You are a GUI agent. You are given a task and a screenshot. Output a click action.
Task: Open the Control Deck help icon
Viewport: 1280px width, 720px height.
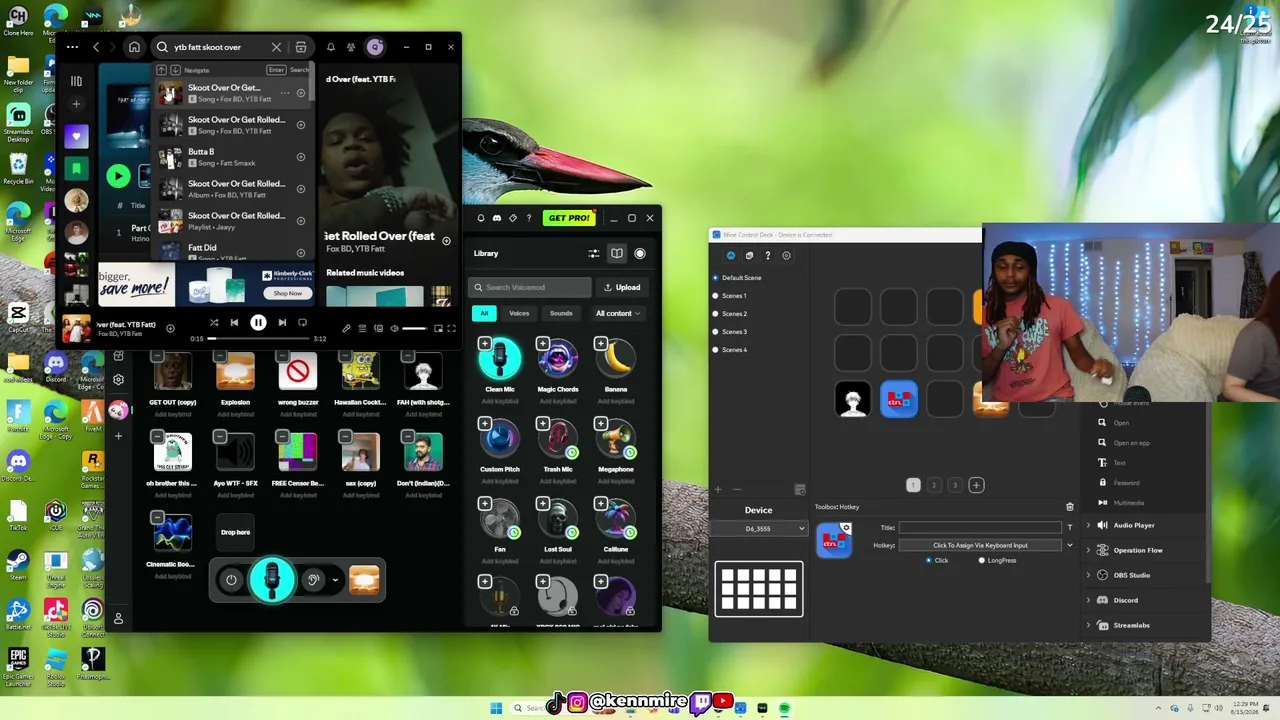(x=767, y=256)
